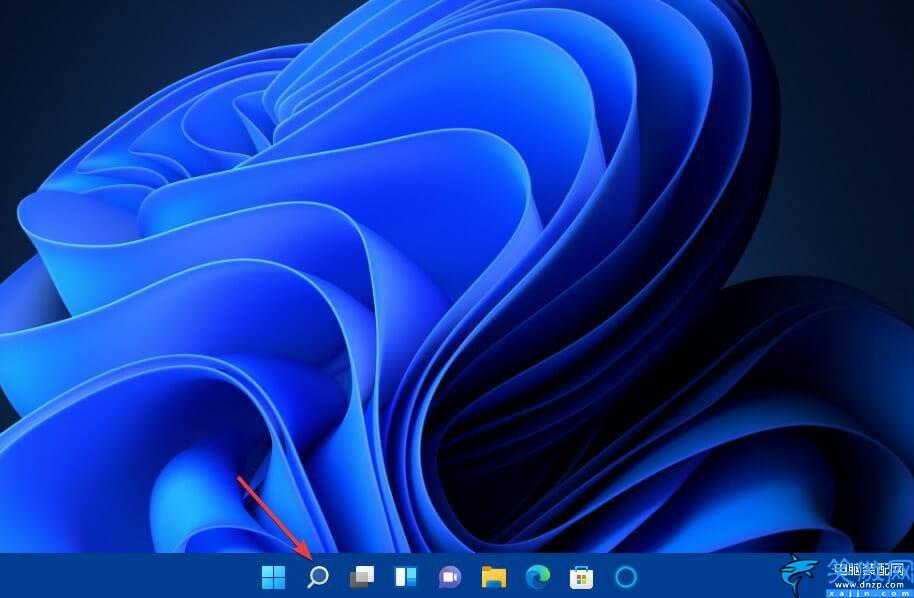Launch Teams Chat from taskbar
Image resolution: width=914 pixels, height=598 pixels.
[449, 577]
